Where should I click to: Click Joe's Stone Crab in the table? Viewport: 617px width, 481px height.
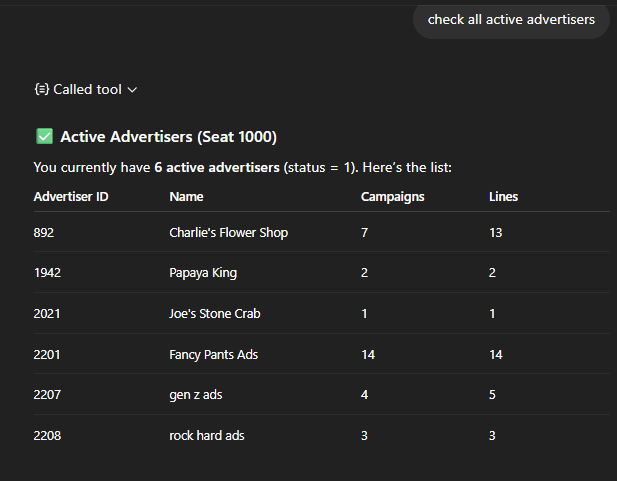click(x=214, y=314)
